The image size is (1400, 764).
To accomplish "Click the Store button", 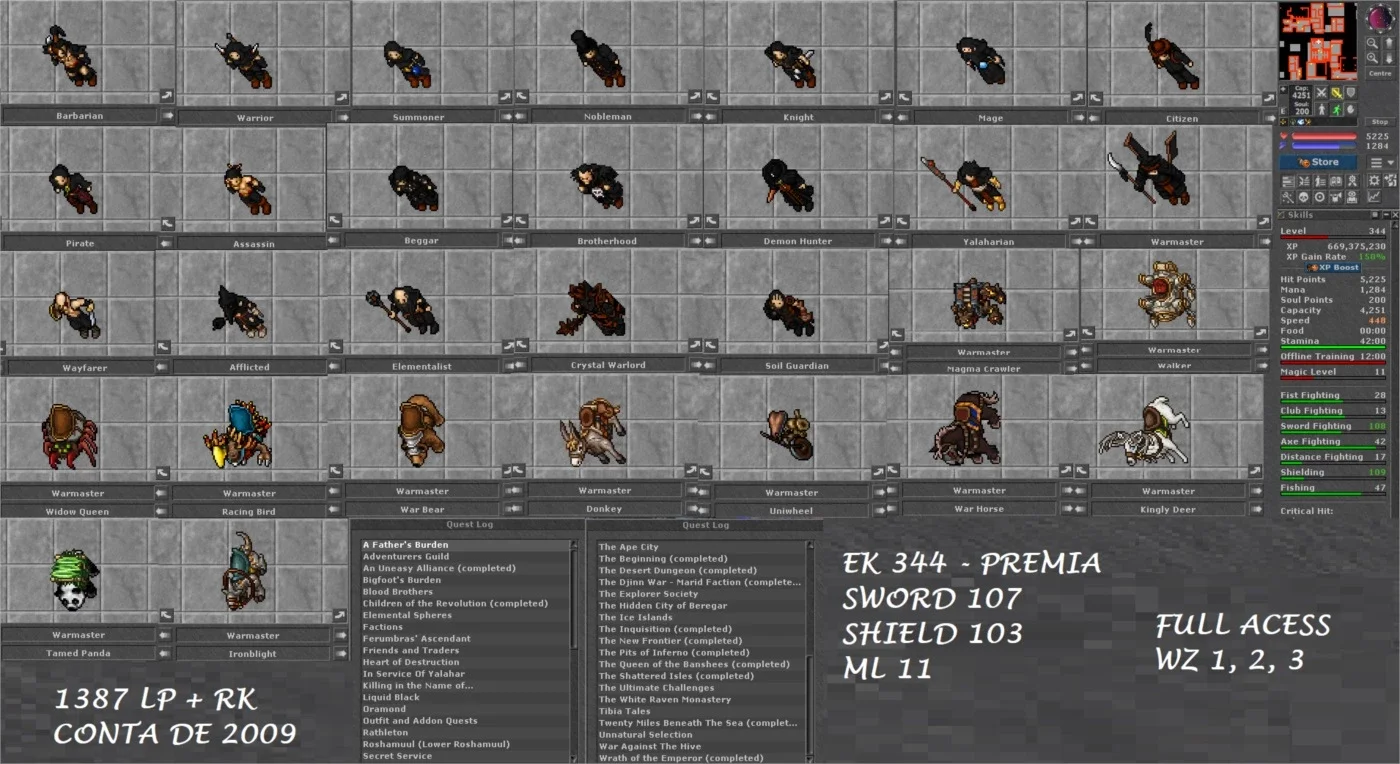I will coord(1318,162).
